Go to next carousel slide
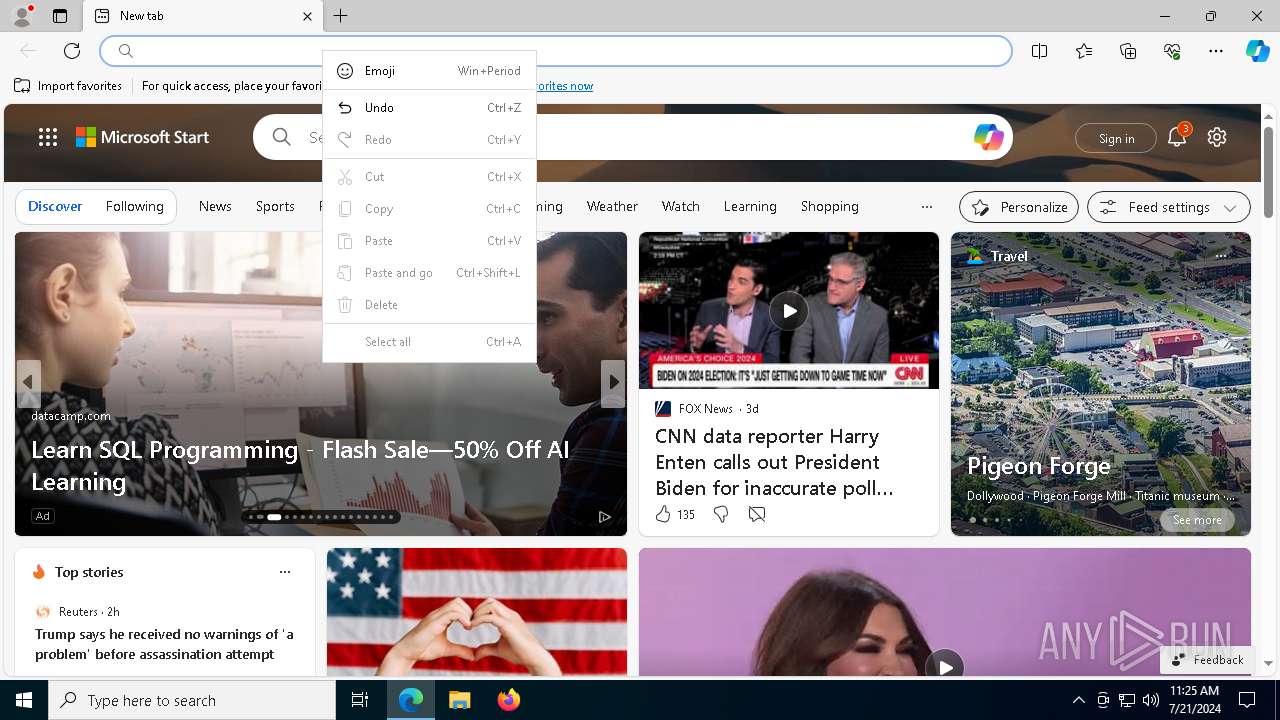 [x=613, y=382]
